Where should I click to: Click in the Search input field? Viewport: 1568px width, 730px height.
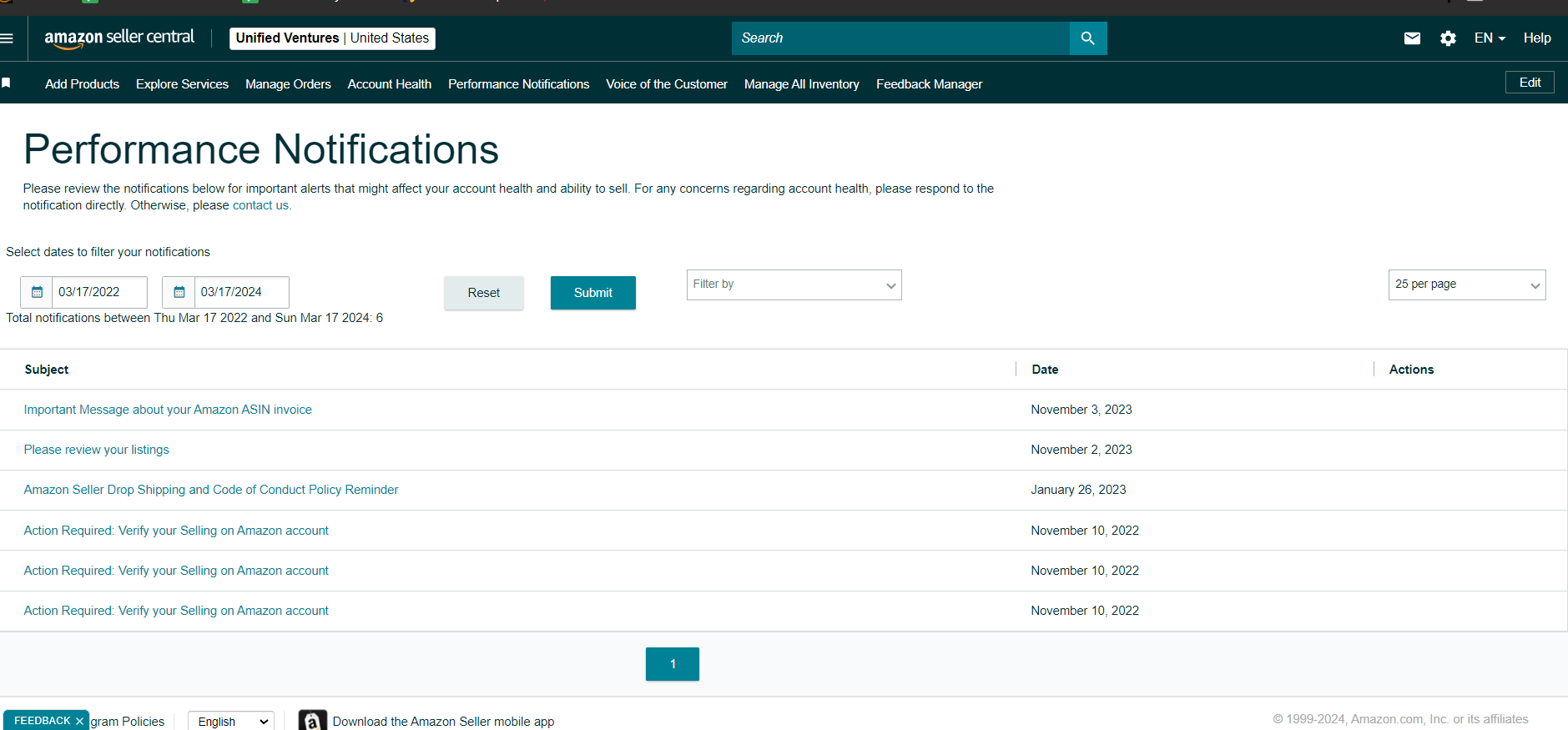900,38
